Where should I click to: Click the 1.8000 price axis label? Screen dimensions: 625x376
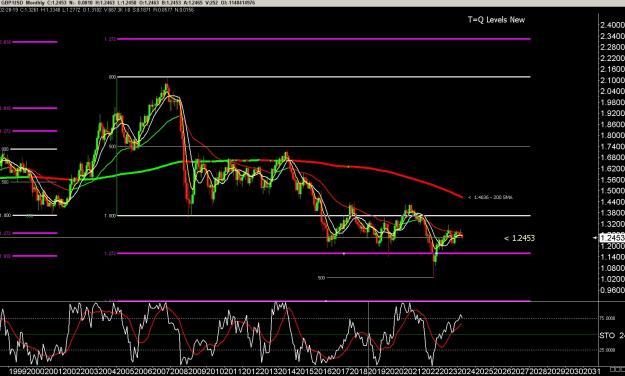coord(612,136)
